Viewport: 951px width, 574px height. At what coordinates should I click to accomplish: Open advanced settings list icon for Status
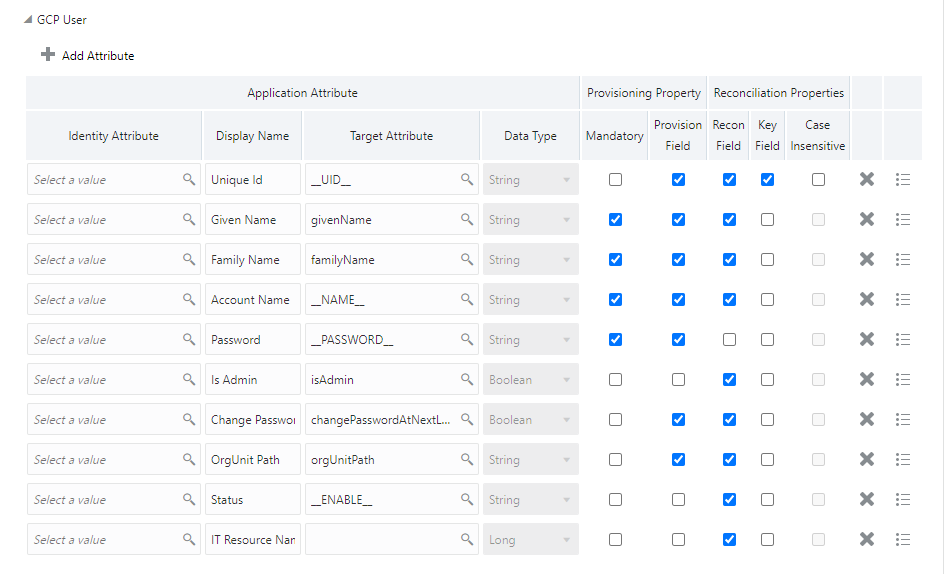pos(903,499)
